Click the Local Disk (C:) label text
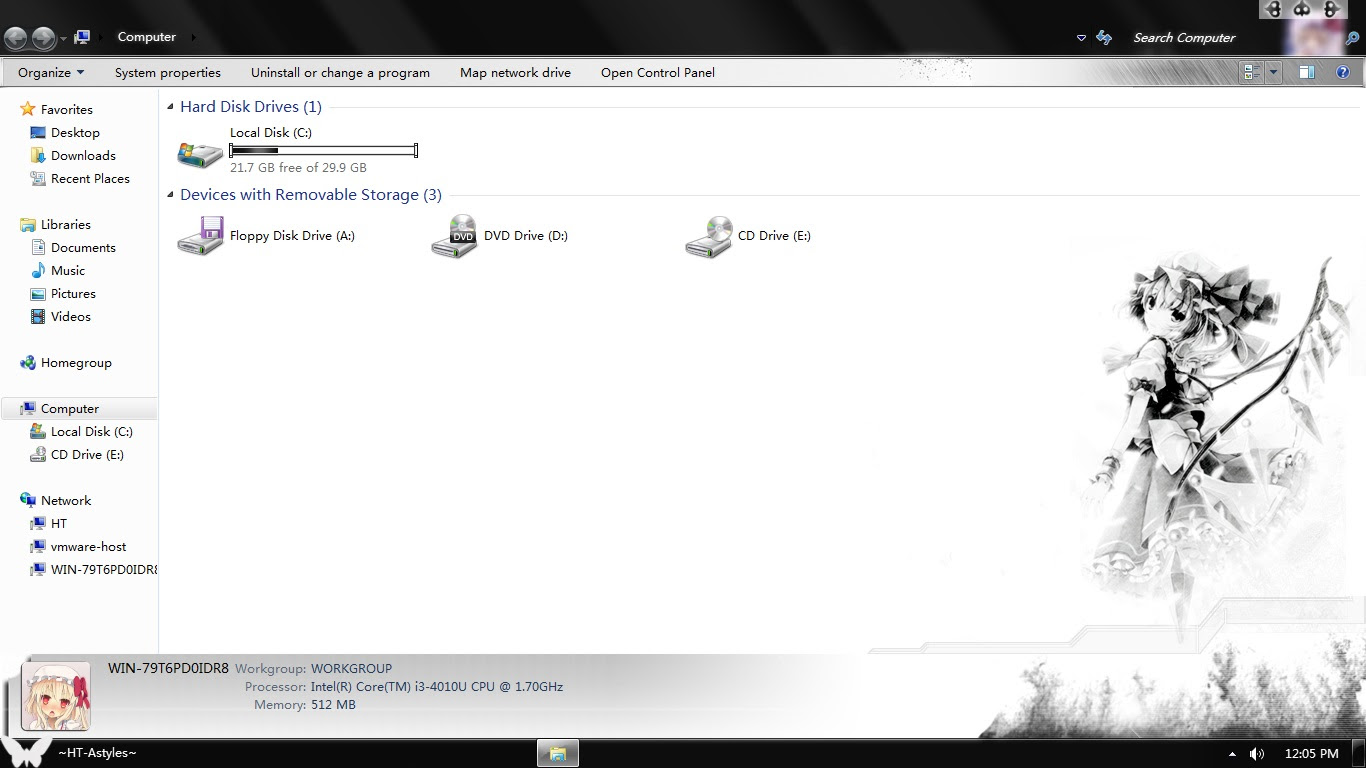This screenshot has height=768, width=1366. (x=271, y=132)
